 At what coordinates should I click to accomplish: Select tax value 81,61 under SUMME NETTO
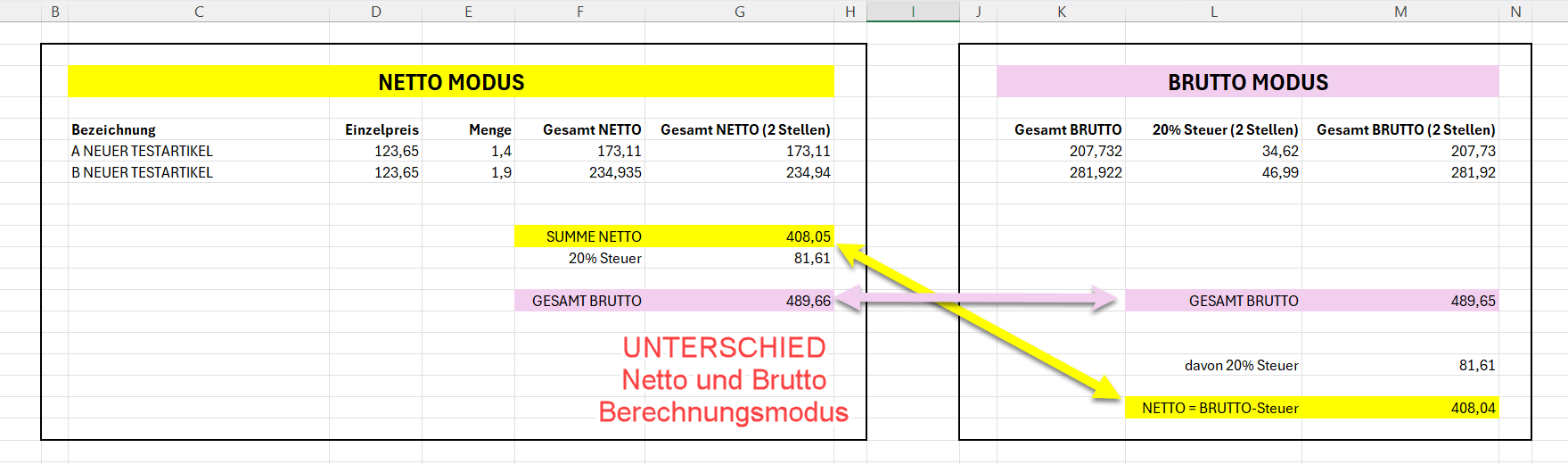(x=739, y=258)
